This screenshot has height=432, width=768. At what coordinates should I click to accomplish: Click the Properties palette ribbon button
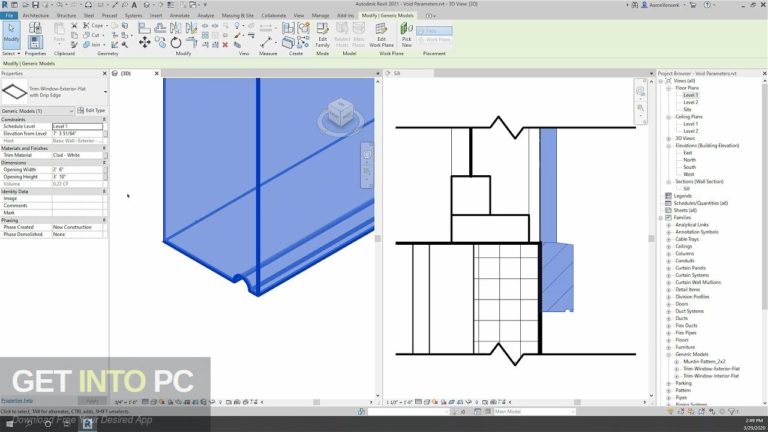pyautogui.click(x=35, y=42)
